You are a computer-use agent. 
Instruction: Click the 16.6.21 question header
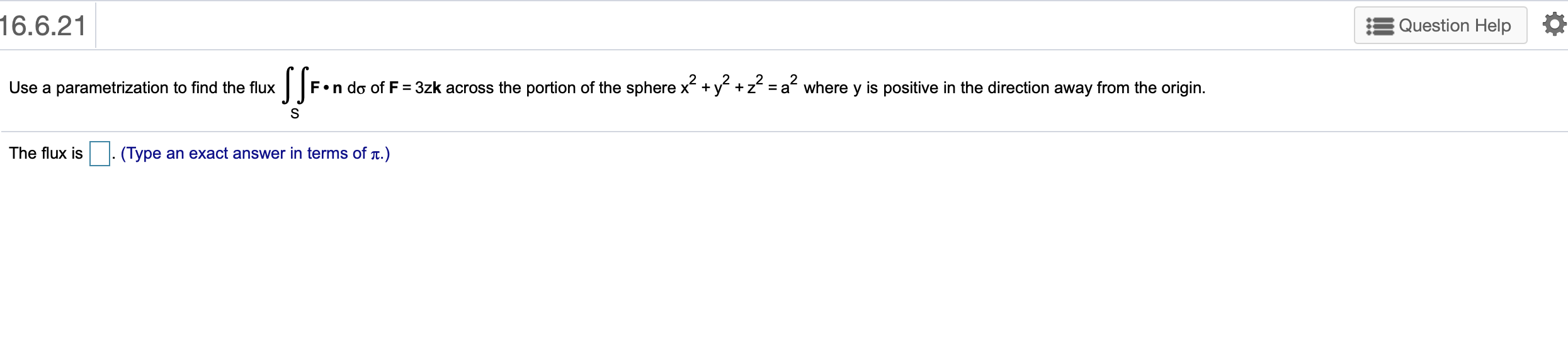[42, 24]
